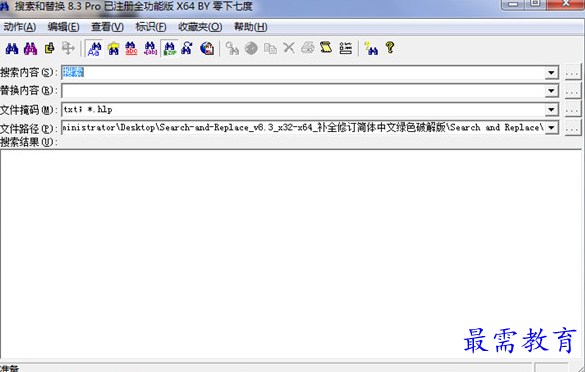This screenshot has height=372, width=585.
Task: Open the 标识(F) menu
Action: click(151, 27)
